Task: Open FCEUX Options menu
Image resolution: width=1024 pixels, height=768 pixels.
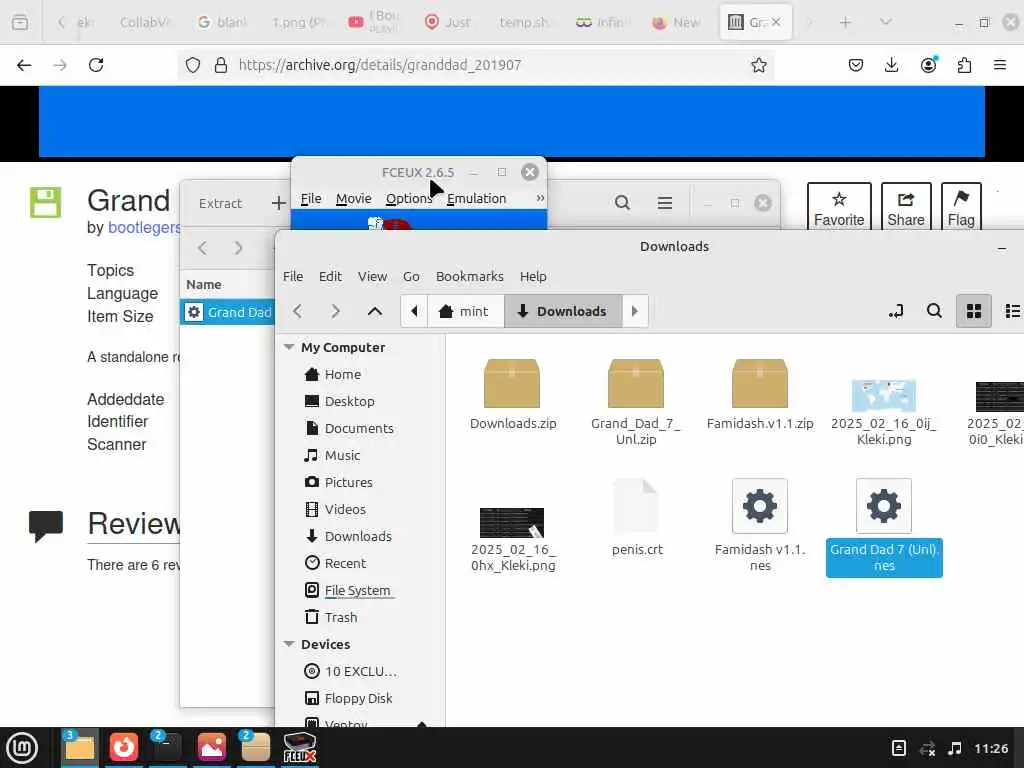Action: click(x=409, y=199)
